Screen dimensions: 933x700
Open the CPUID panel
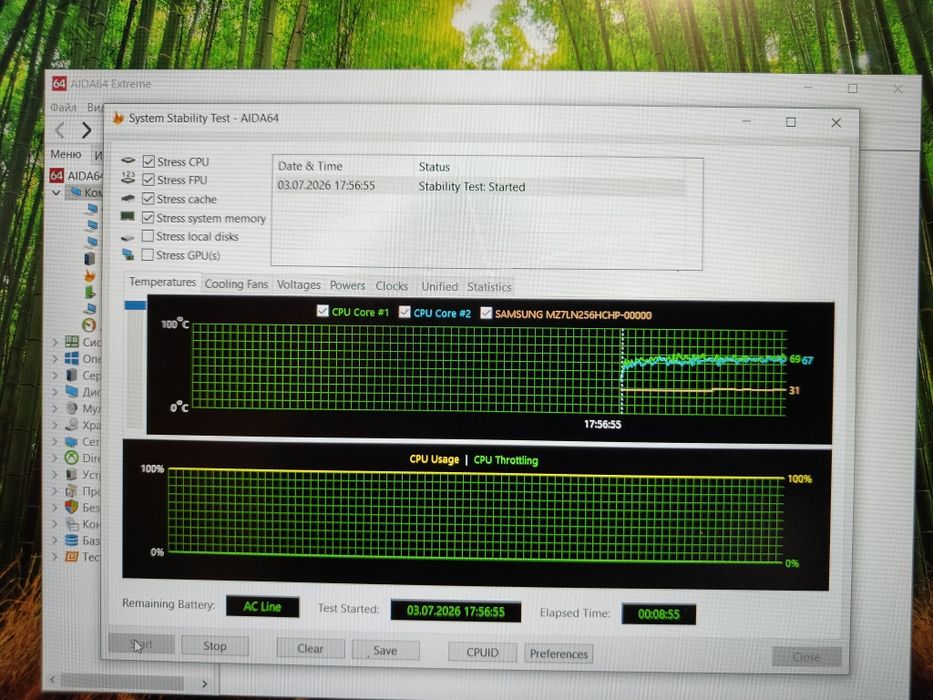pos(483,652)
